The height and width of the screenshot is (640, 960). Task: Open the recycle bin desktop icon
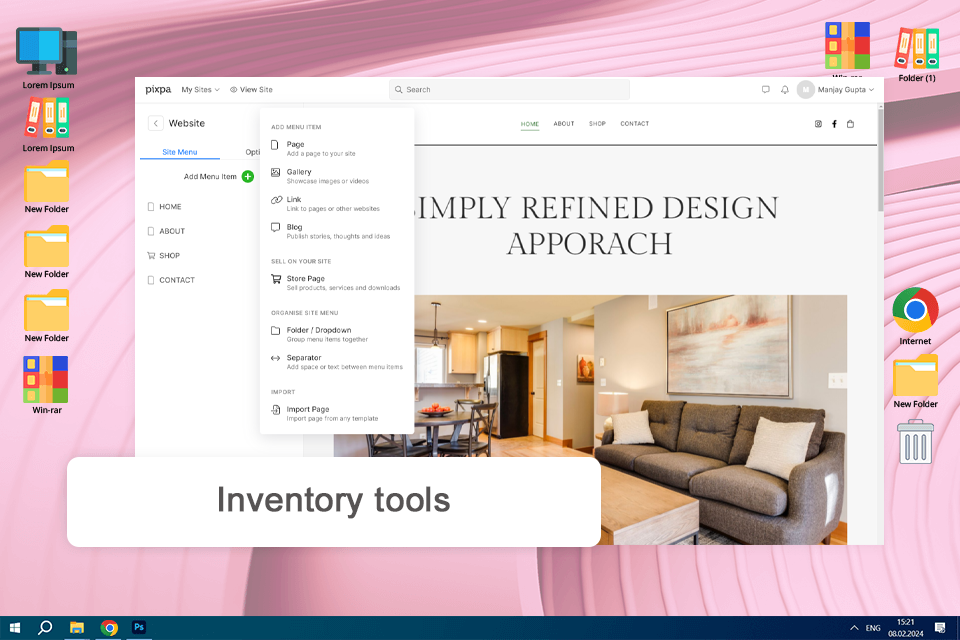coord(915,442)
